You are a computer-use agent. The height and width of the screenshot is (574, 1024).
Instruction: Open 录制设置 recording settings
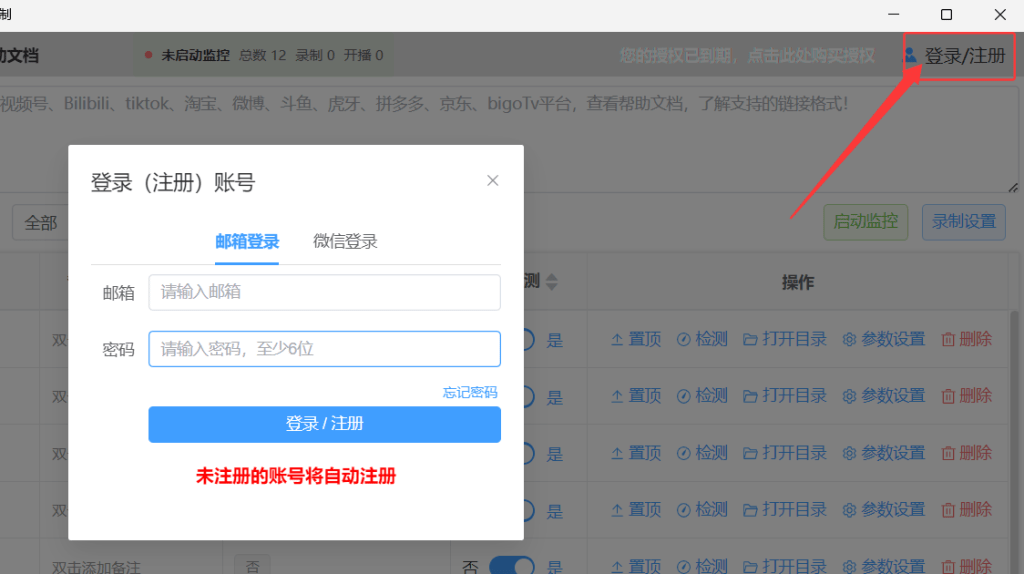(963, 222)
